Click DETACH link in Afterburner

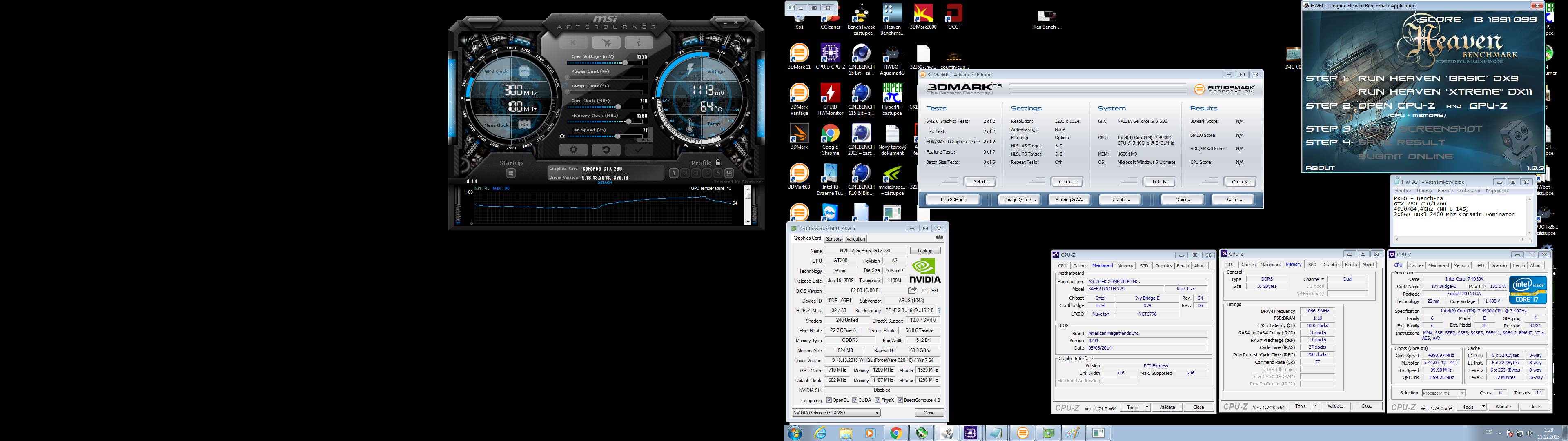604,183
